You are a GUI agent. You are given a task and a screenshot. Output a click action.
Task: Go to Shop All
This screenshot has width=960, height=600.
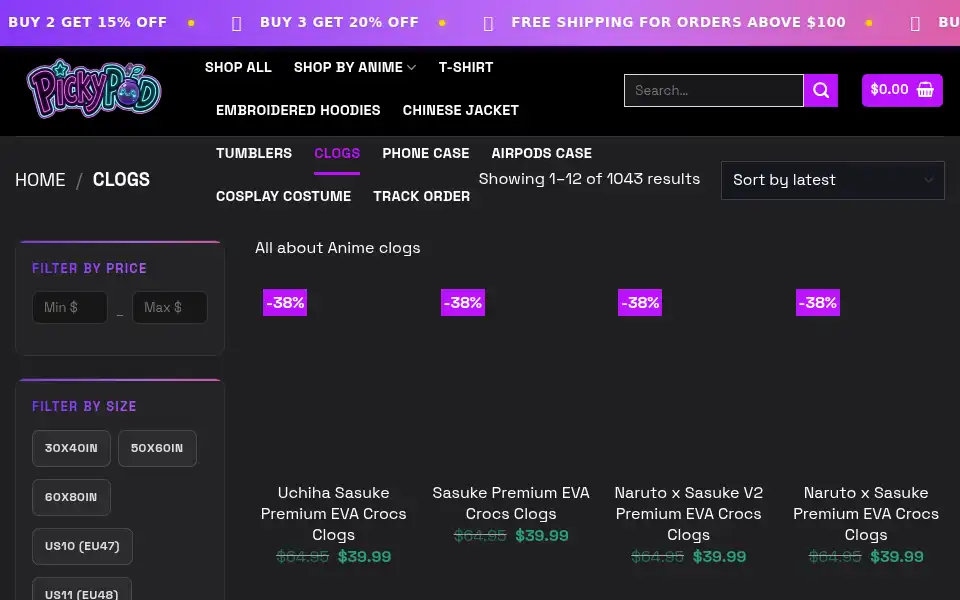click(238, 67)
